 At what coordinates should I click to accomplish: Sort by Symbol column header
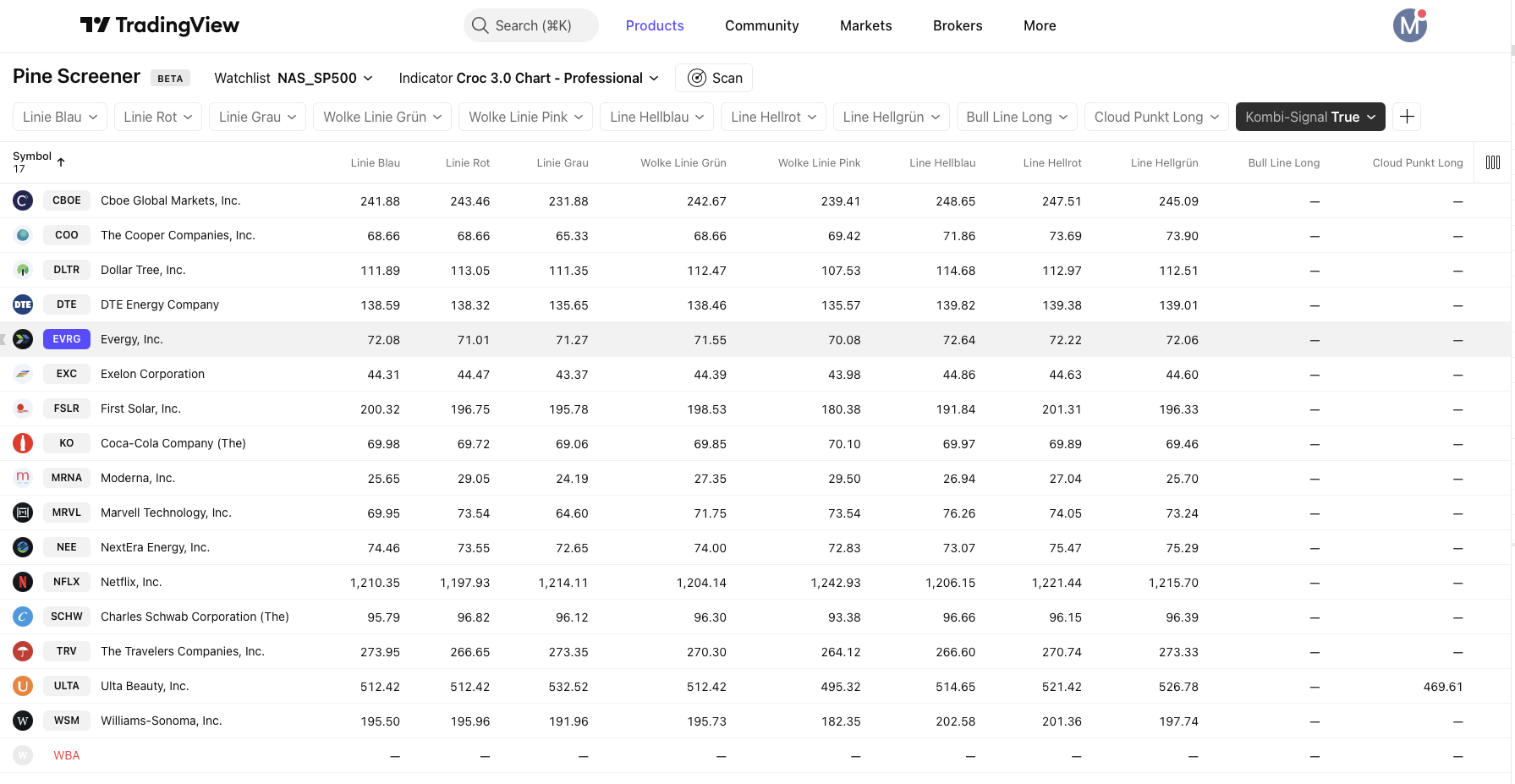click(x=33, y=156)
